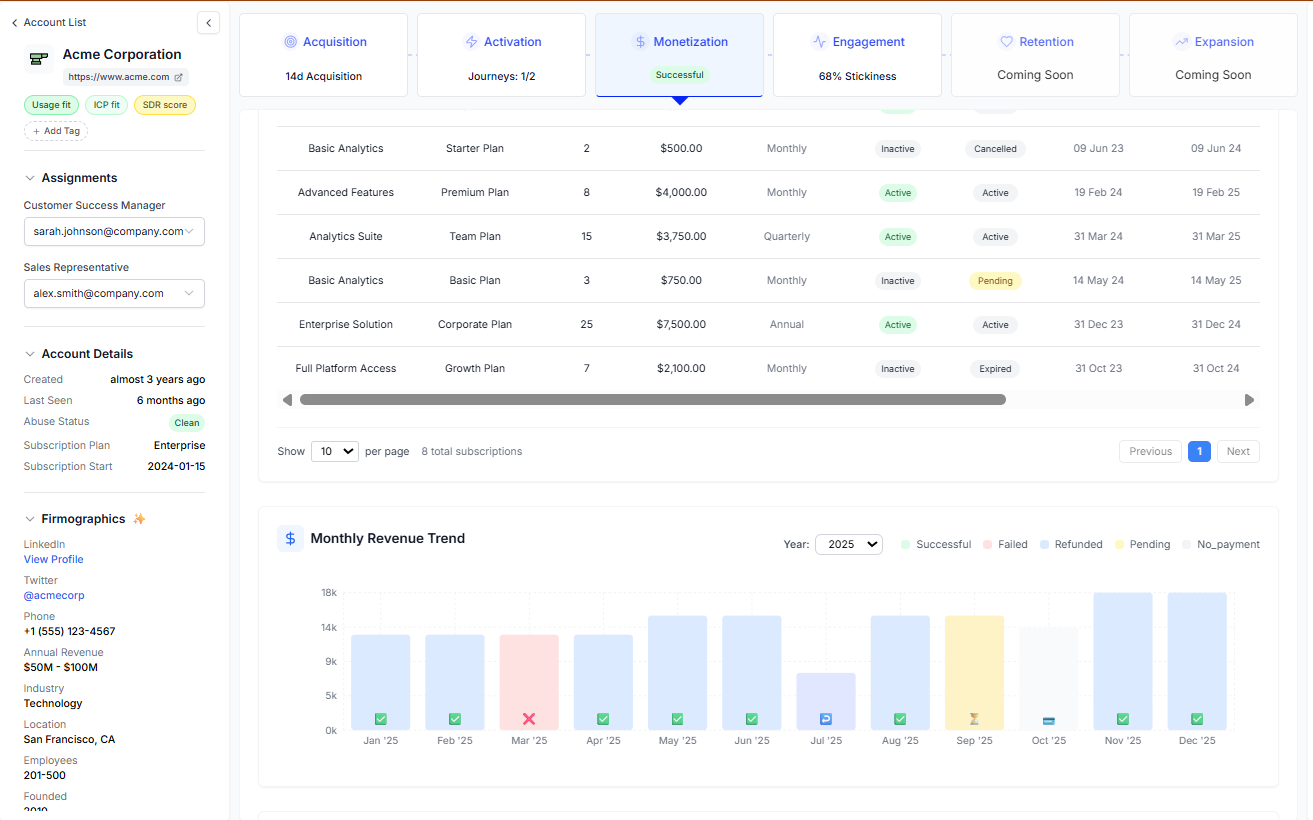Click the Expansion arrow icon
Image resolution: width=1313 pixels, height=820 pixels.
1182,41
